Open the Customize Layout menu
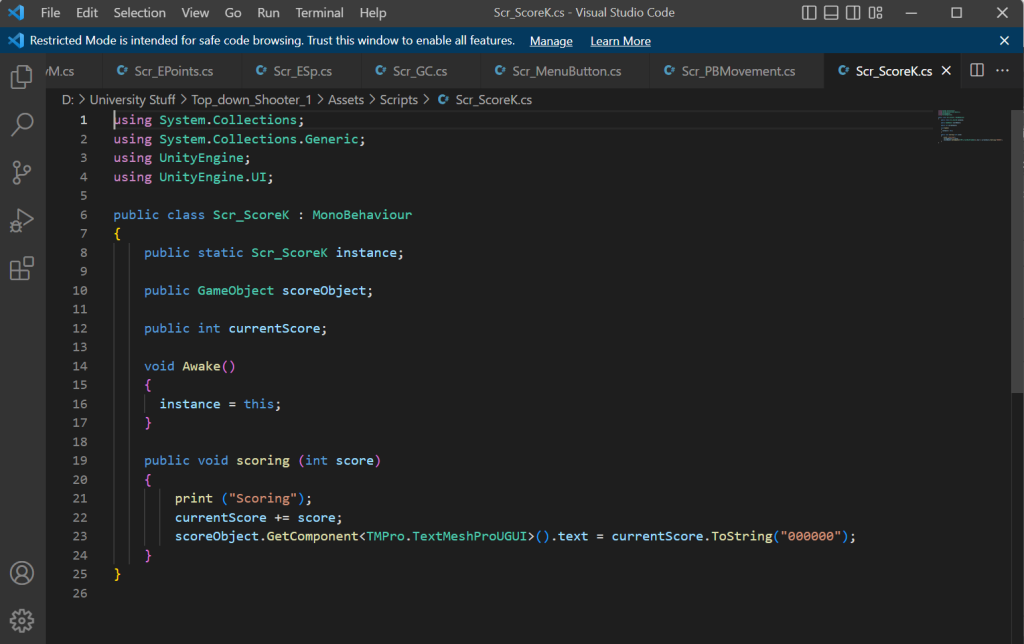 (876, 13)
